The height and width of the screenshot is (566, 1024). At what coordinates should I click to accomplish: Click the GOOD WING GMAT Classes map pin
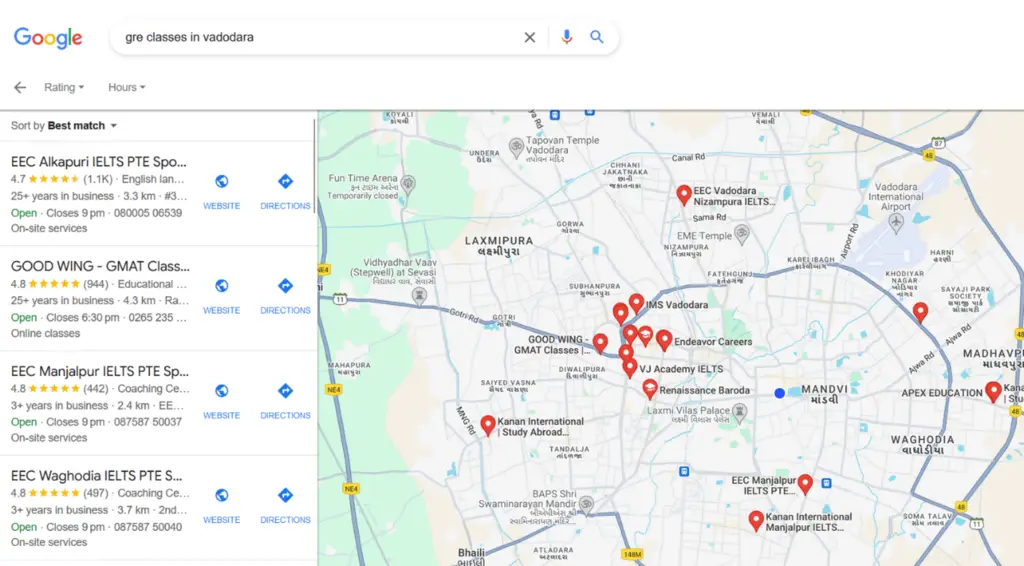point(600,343)
